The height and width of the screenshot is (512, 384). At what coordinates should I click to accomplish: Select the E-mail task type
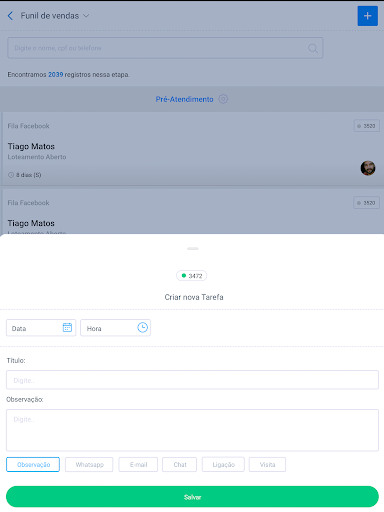pyautogui.click(x=138, y=464)
